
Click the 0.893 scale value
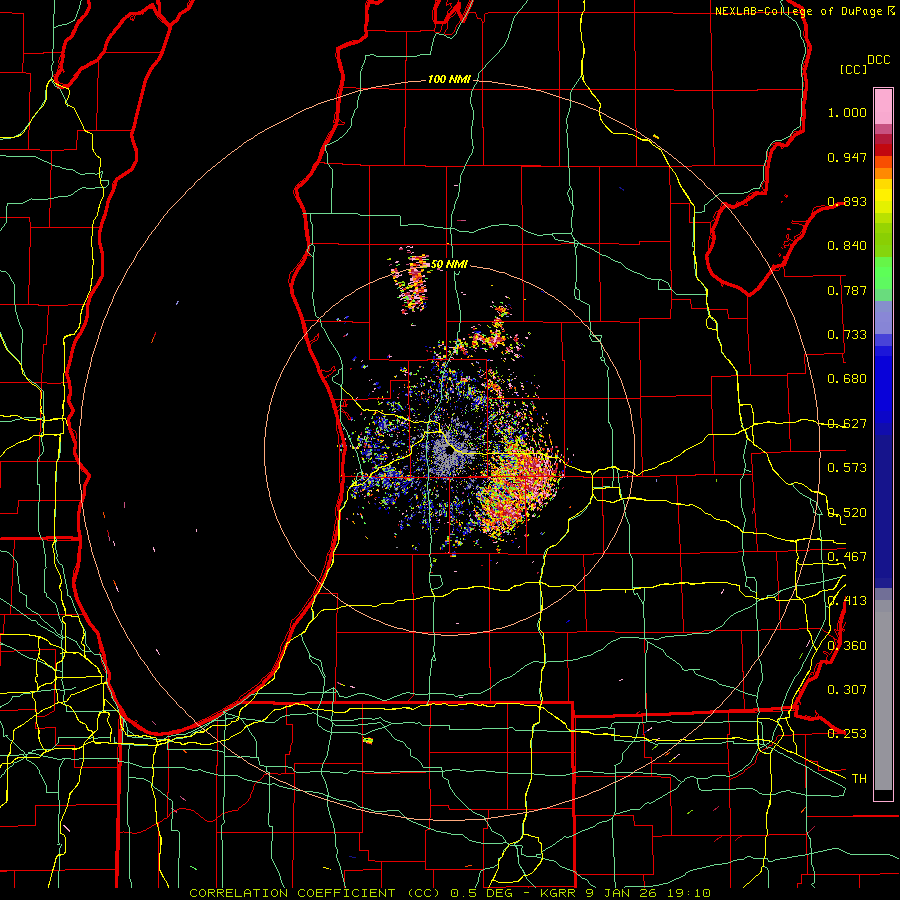(x=847, y=201)
